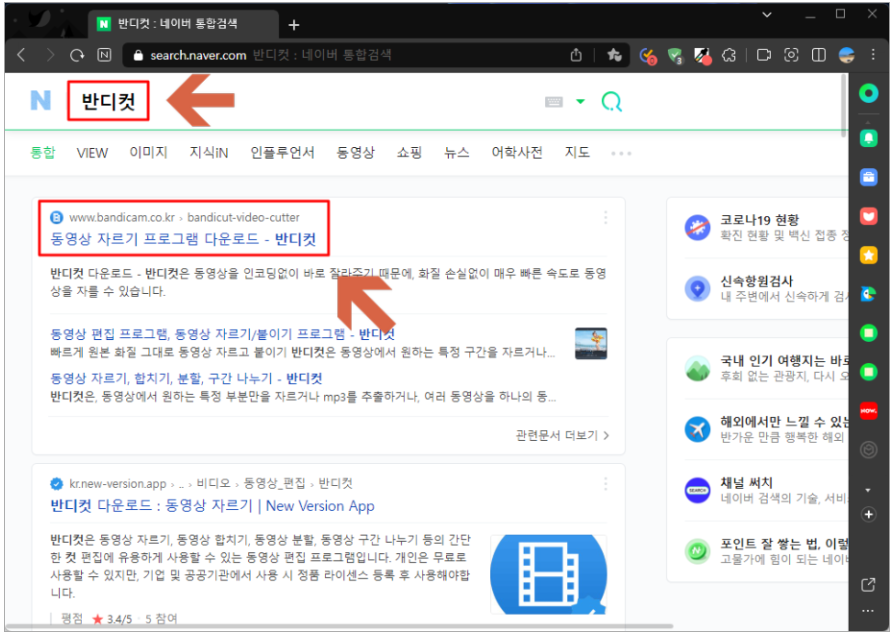The height and width of the screenshot is (634, 892).
Task: Add side panel item with plus icon
Action: click(x=869, y=514)
